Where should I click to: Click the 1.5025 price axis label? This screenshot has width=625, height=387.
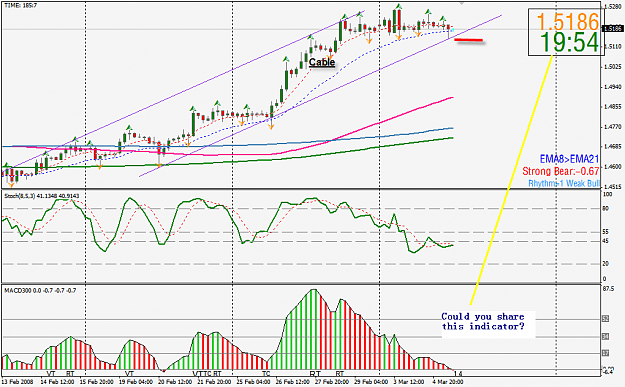(x=613, y=67)
